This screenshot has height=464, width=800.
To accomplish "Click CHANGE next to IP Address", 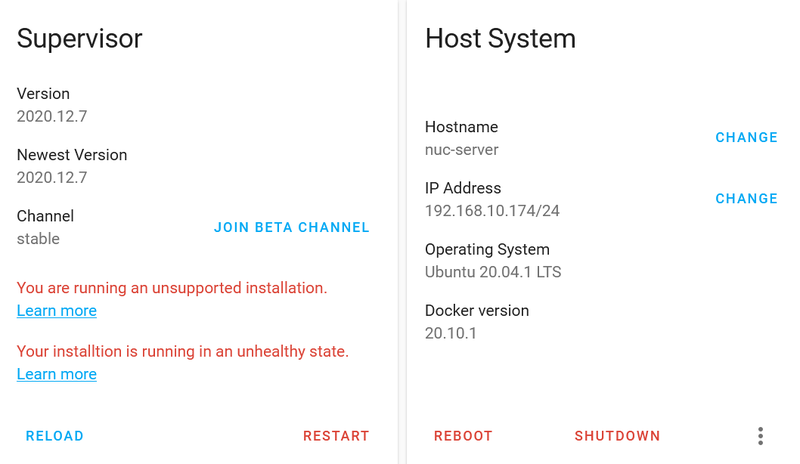I will point(746,199).
